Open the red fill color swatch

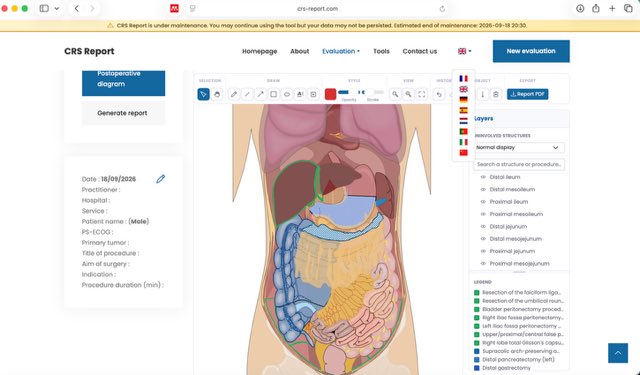tap(330, 94)
